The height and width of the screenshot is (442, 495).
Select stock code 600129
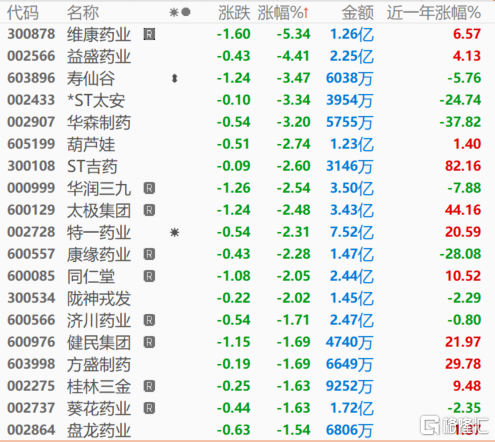click(x=31, y=210)
